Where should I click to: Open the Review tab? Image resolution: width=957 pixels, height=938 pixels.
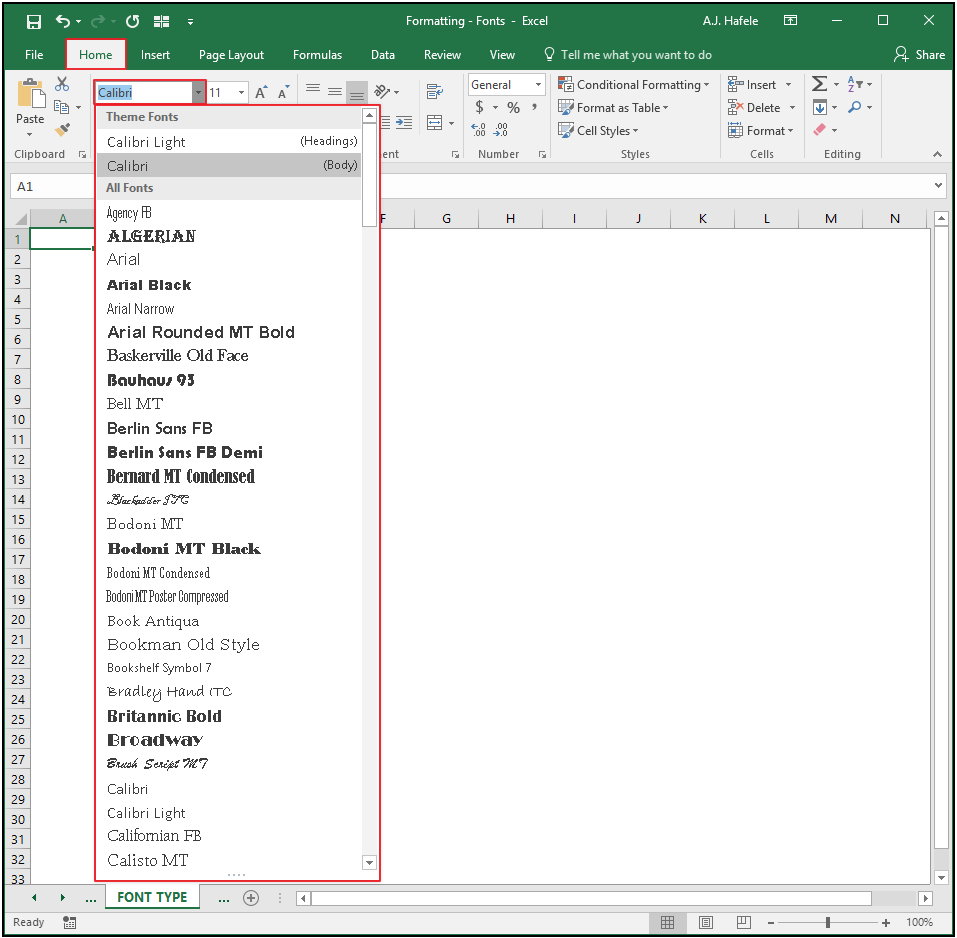tap(442, 55)
